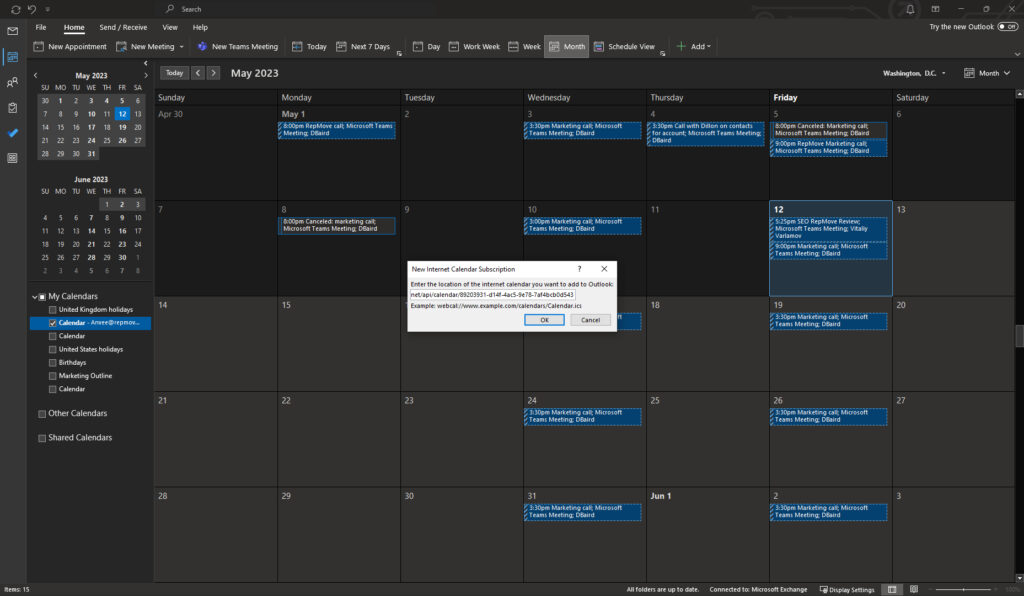Toggle Try the new Outlook switch
Screen dimensions: 1024x596
[x=1008, y=27]
